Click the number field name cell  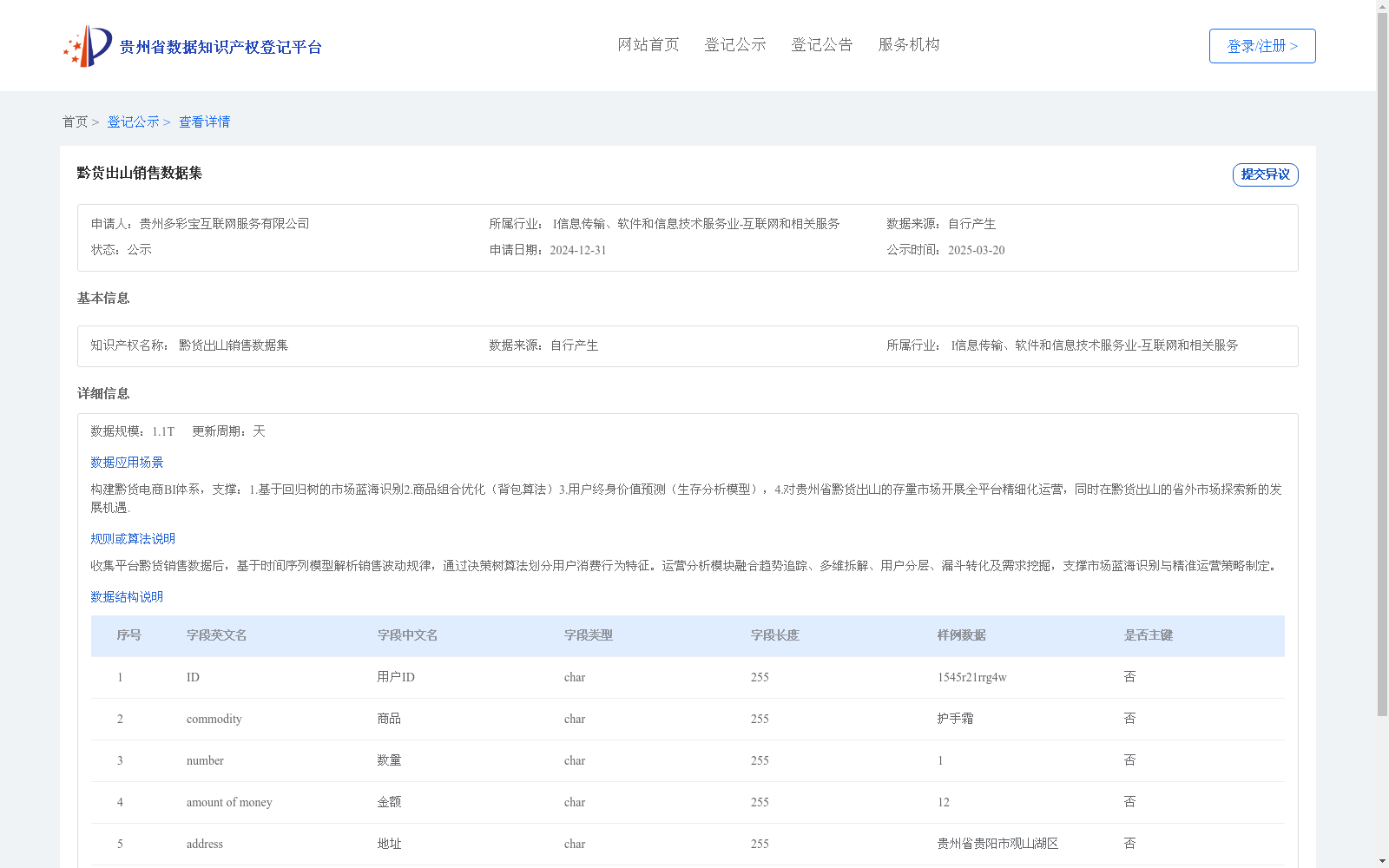pos(205,760)
